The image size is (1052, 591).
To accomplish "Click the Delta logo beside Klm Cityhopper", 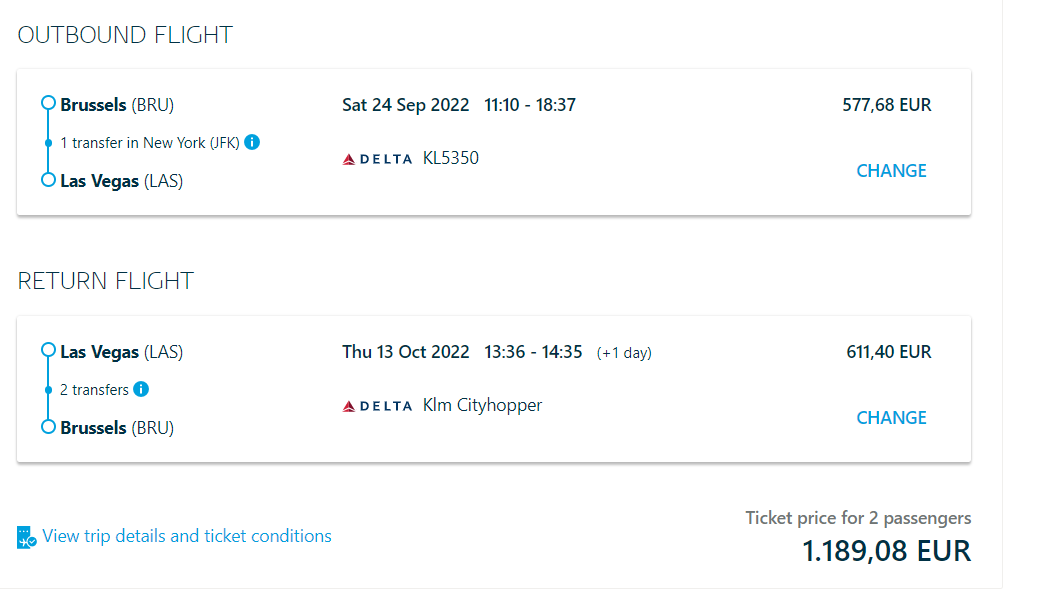I will pyautogui.click(x=377, y=406).
